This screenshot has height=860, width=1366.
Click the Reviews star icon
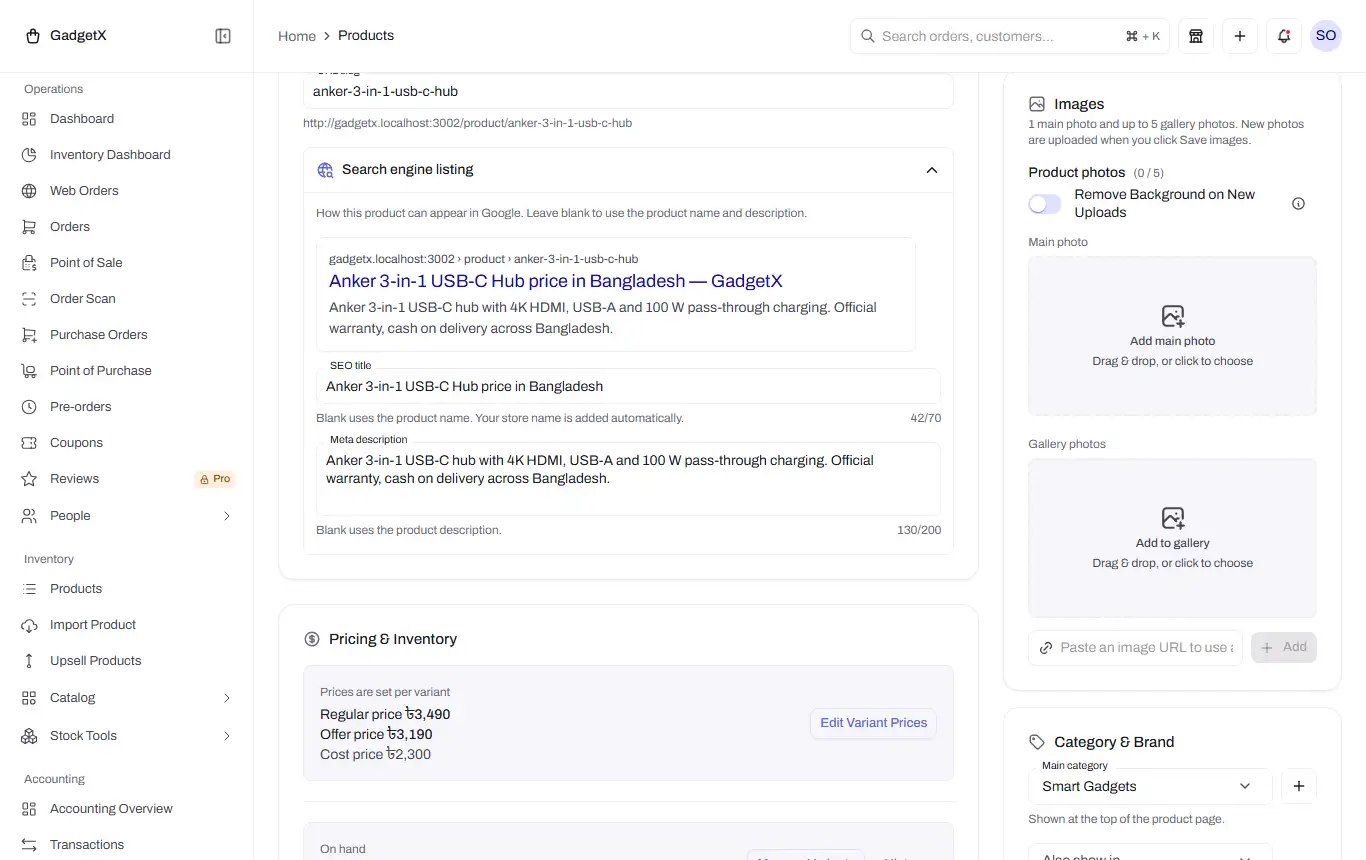29,479
